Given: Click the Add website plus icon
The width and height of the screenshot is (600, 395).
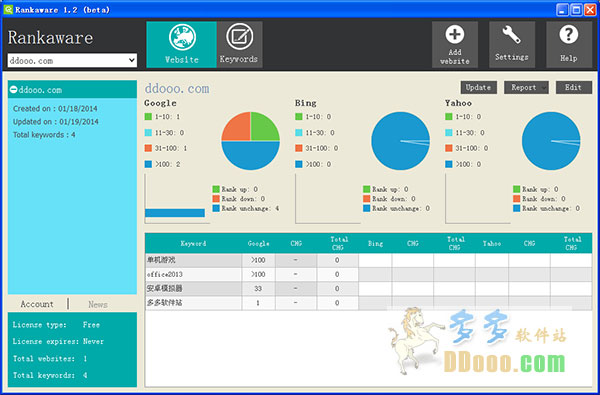Looking at the screenshot, I should pyautogui.click(x=455, y=35).
